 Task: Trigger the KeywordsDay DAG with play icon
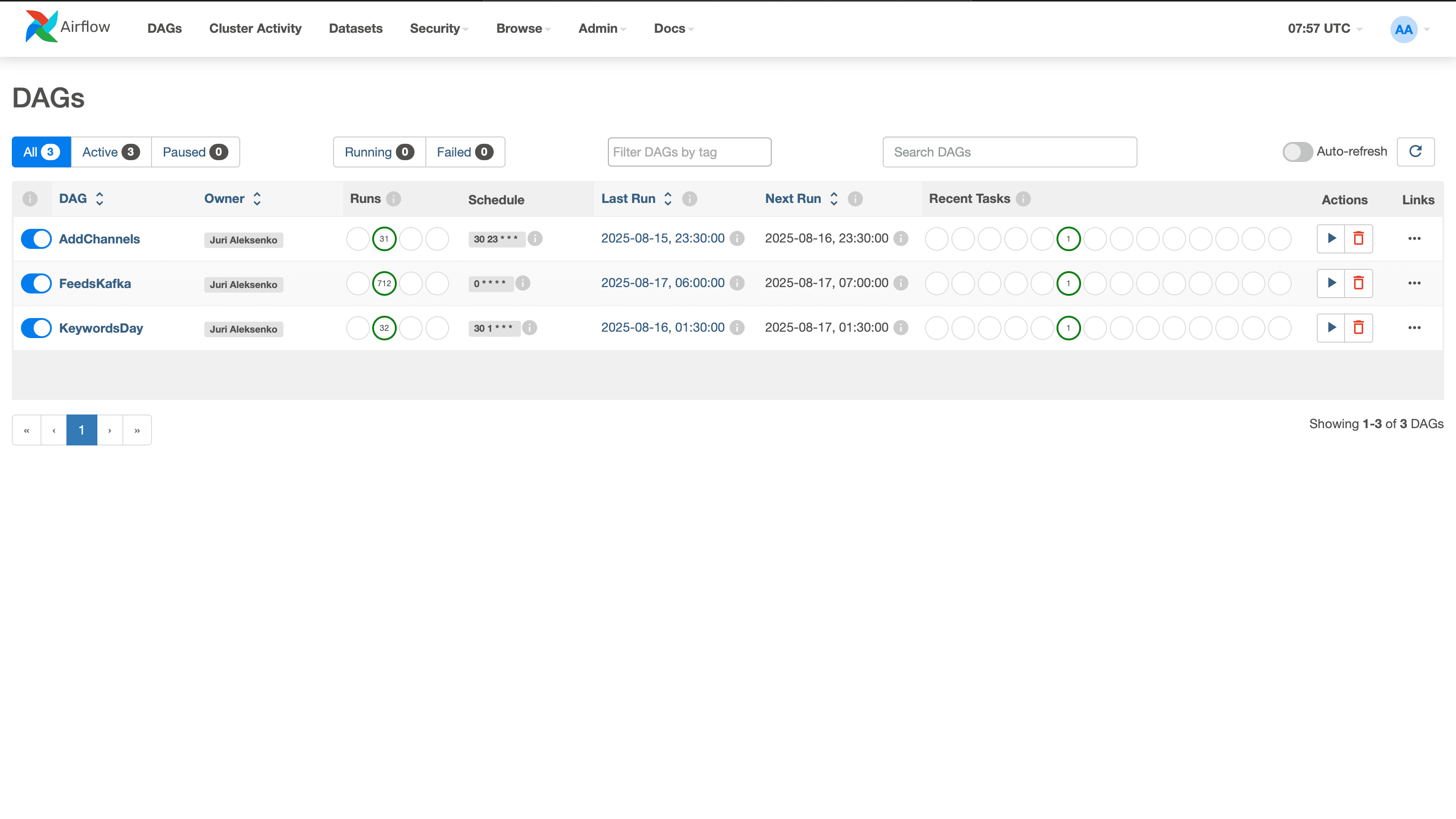coord(1331,327)
